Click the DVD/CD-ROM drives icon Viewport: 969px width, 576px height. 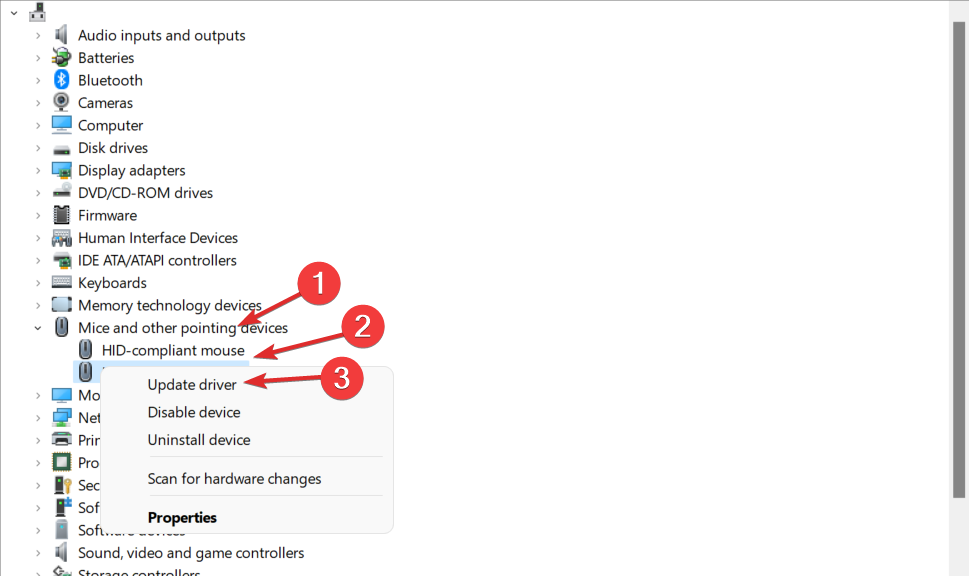[61, 193]
